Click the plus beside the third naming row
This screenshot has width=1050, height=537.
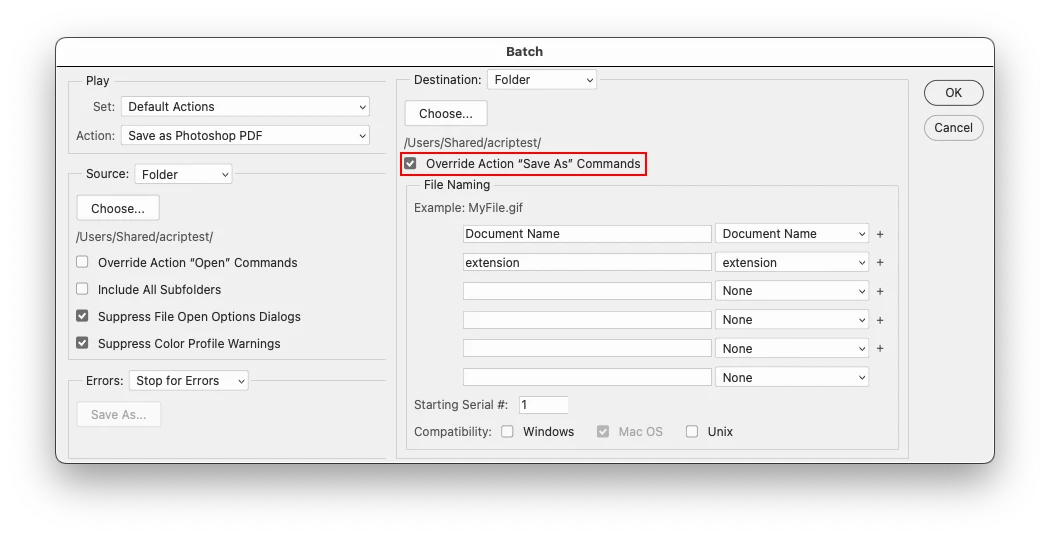click(880, 291)
